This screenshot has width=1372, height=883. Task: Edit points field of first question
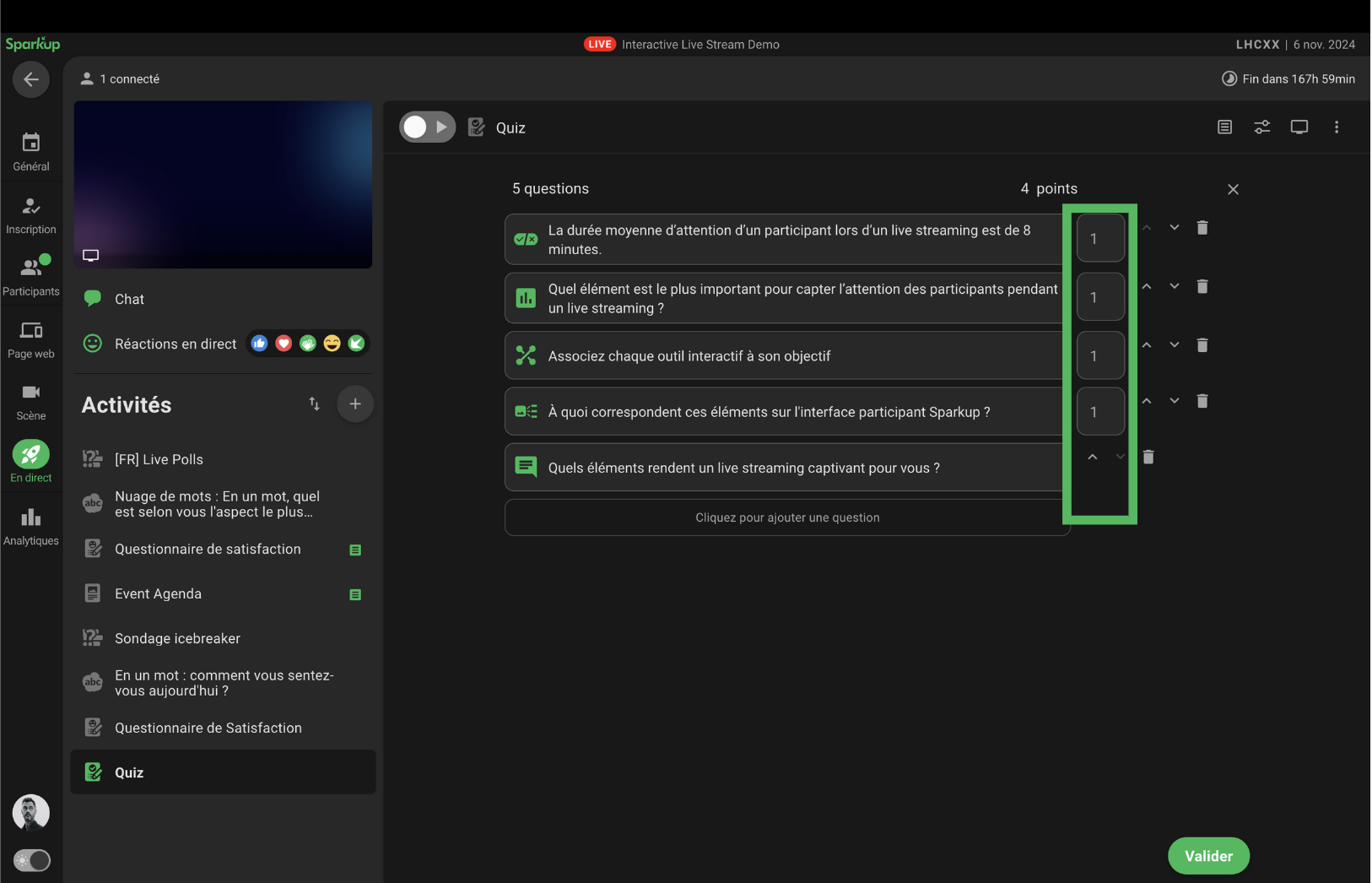pos(1099,239)
